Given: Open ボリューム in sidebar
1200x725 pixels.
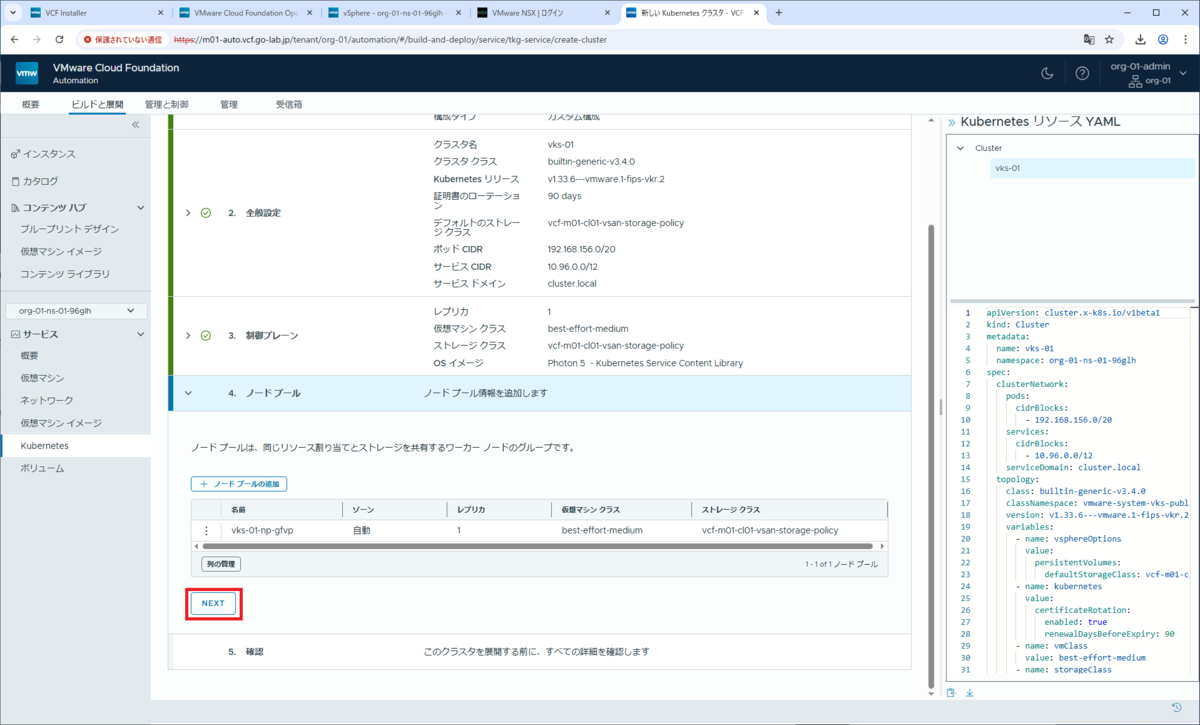Looking at the screenshot, I should coord(42,468).
